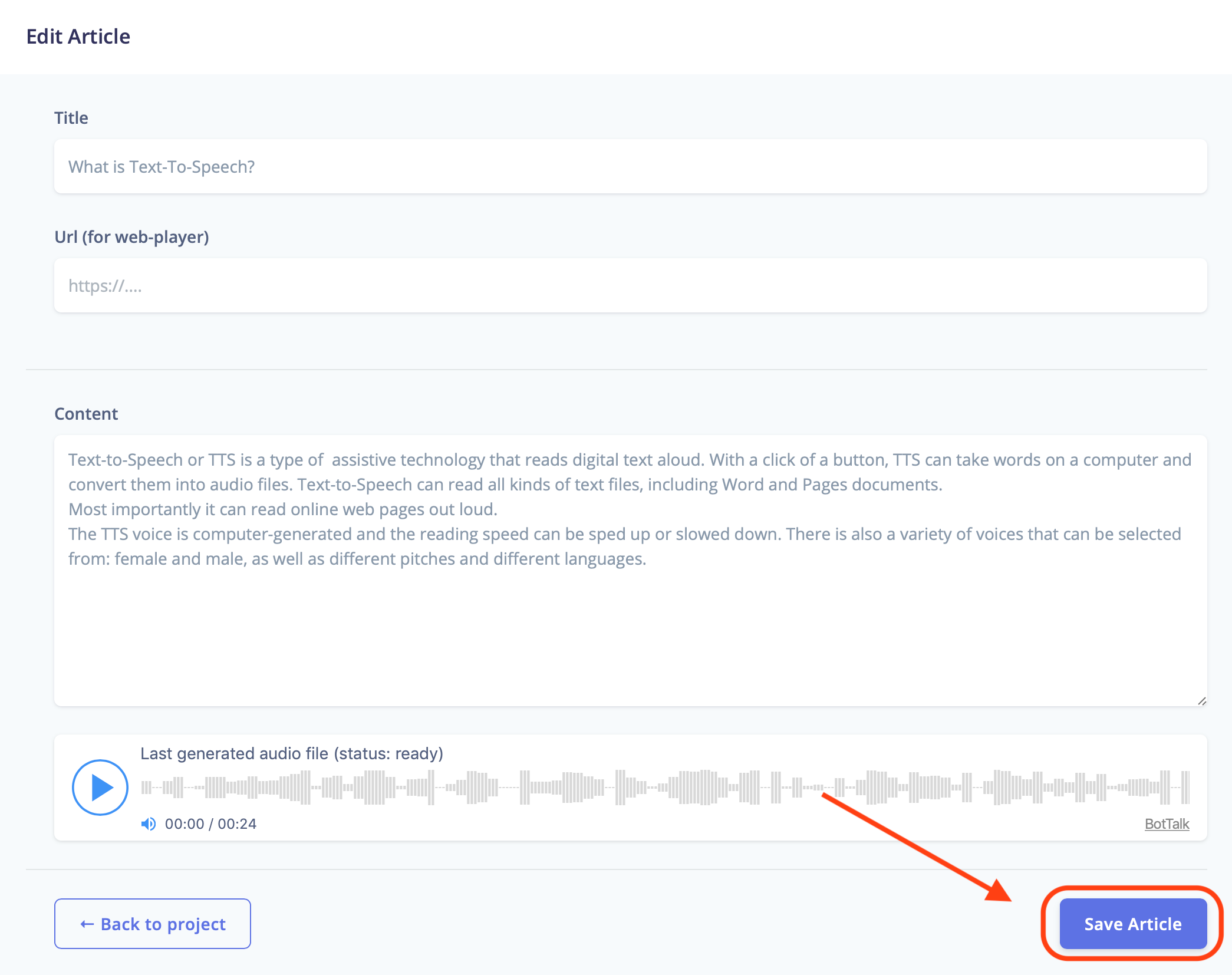Click the Save Article button
The width and height of the screenshot is (1232, 975).
pos(1133,924)
